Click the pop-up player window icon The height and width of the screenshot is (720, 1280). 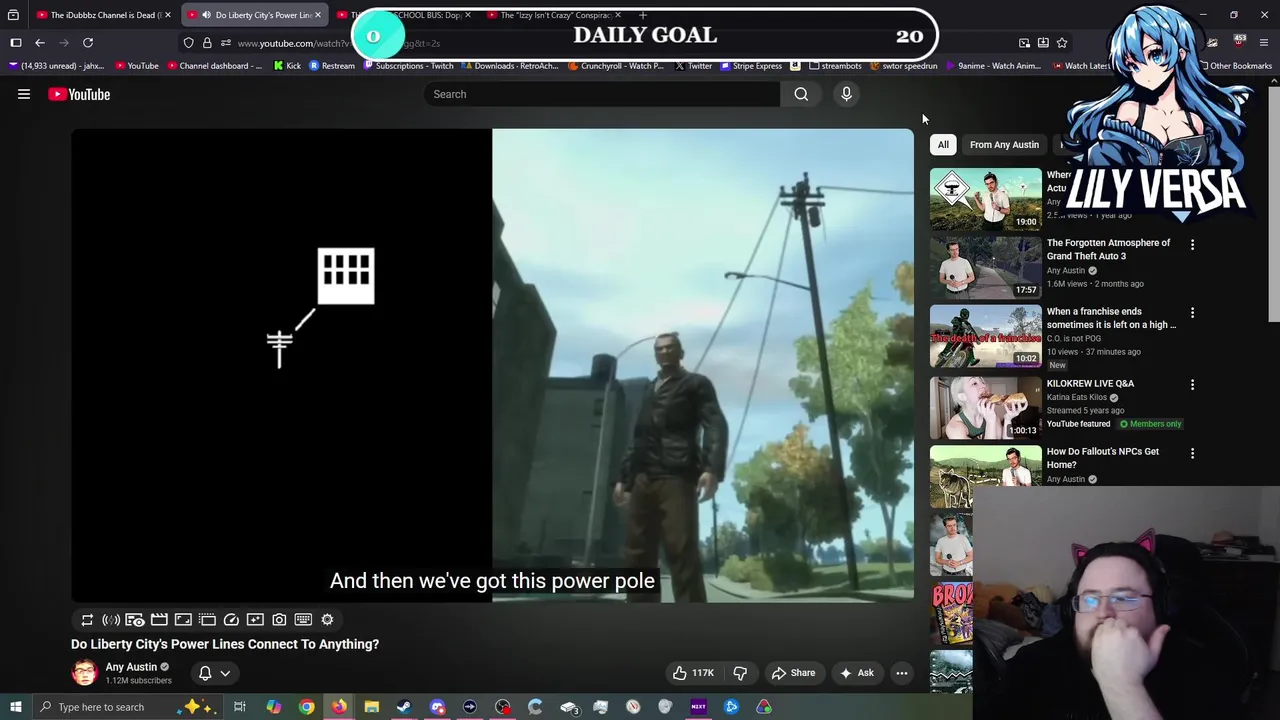(207, 620)
